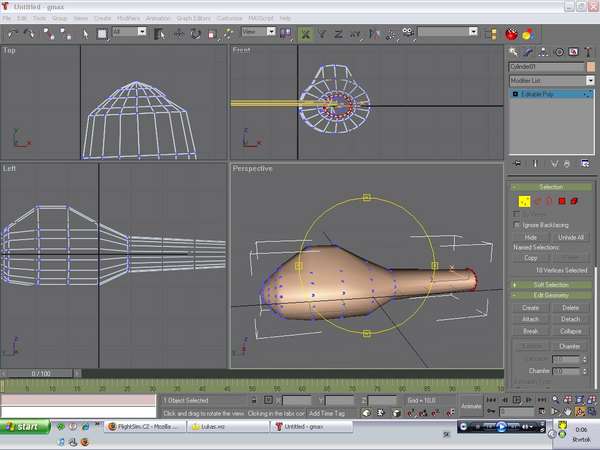Viewport: 600px width, 450px height.
Task: Switch to the Hierarchy command panel tab
Action: (x=543, y=52)
